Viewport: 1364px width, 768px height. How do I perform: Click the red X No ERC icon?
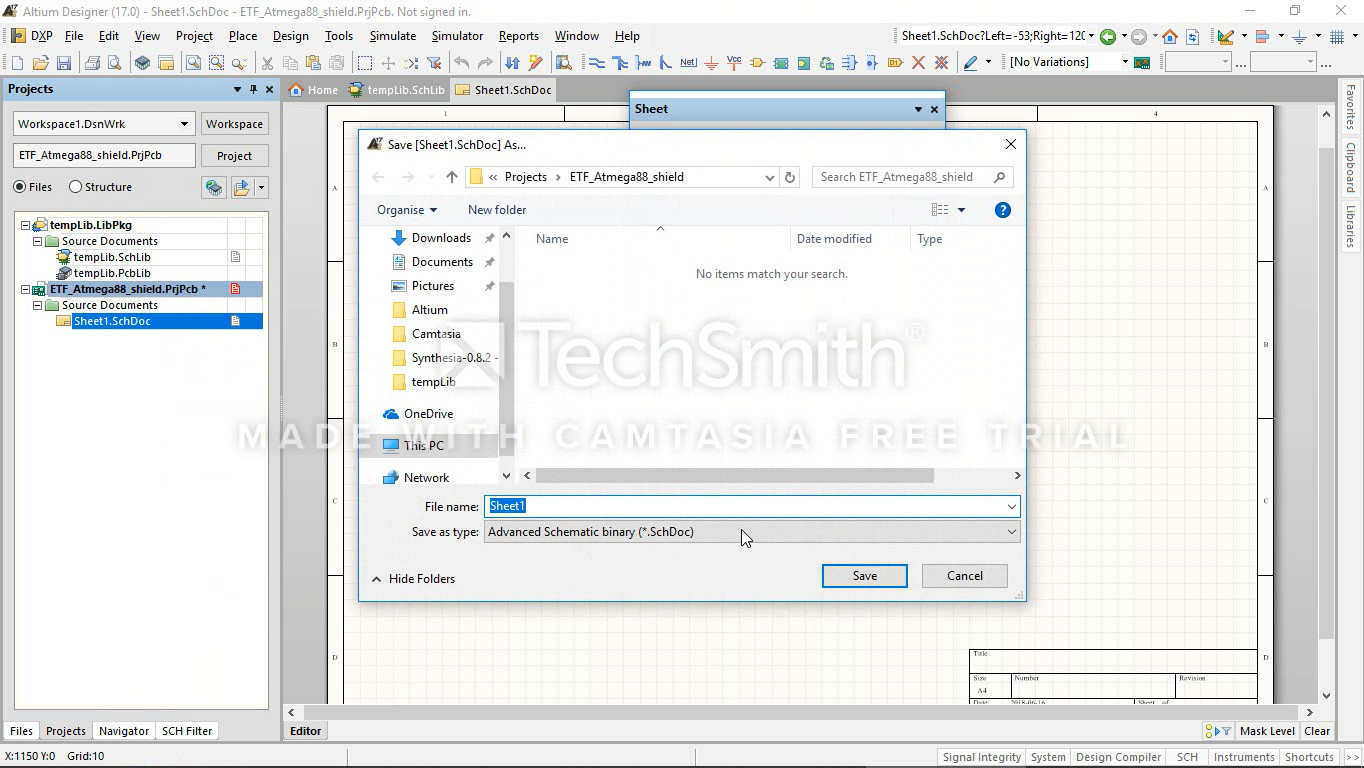918,63
